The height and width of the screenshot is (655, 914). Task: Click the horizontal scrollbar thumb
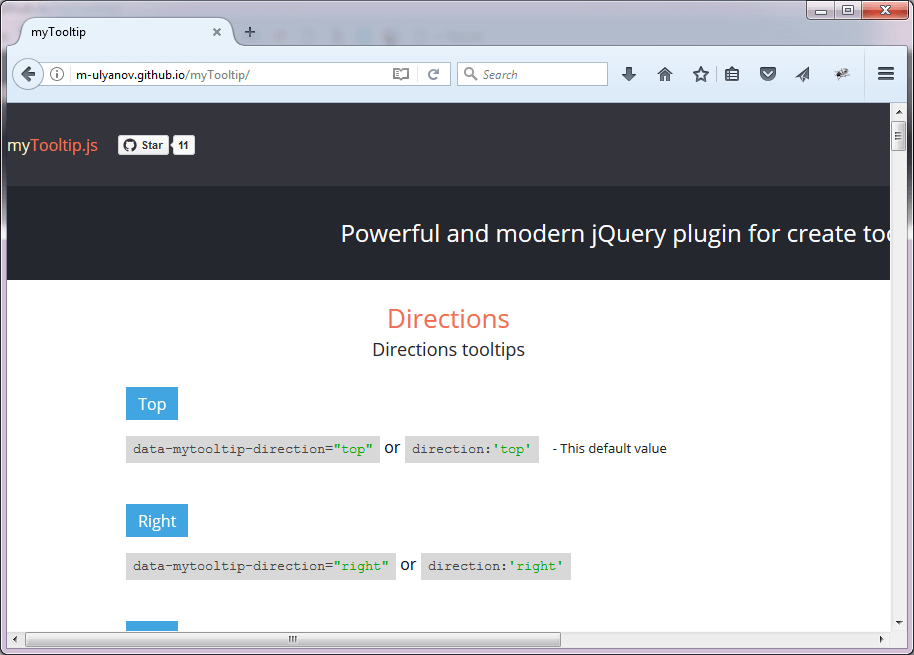point(293,639)
